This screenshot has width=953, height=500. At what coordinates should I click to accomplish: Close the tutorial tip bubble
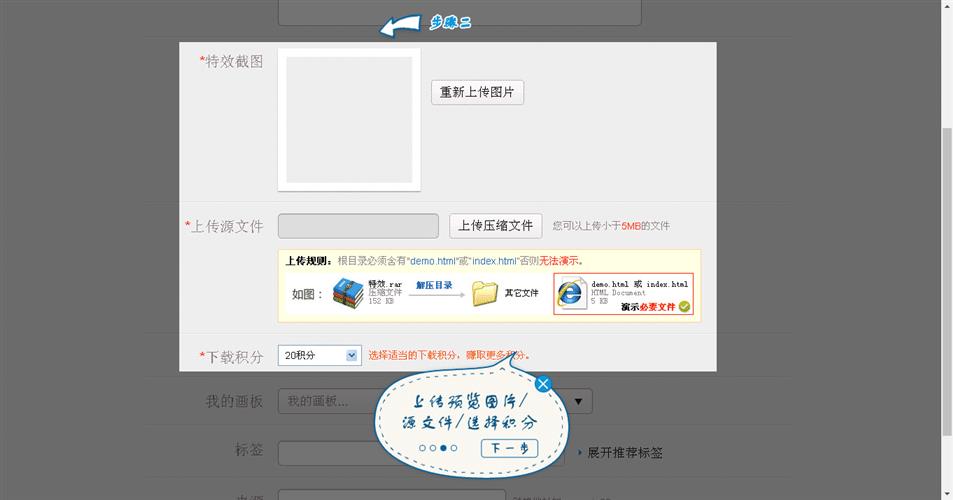543,384
